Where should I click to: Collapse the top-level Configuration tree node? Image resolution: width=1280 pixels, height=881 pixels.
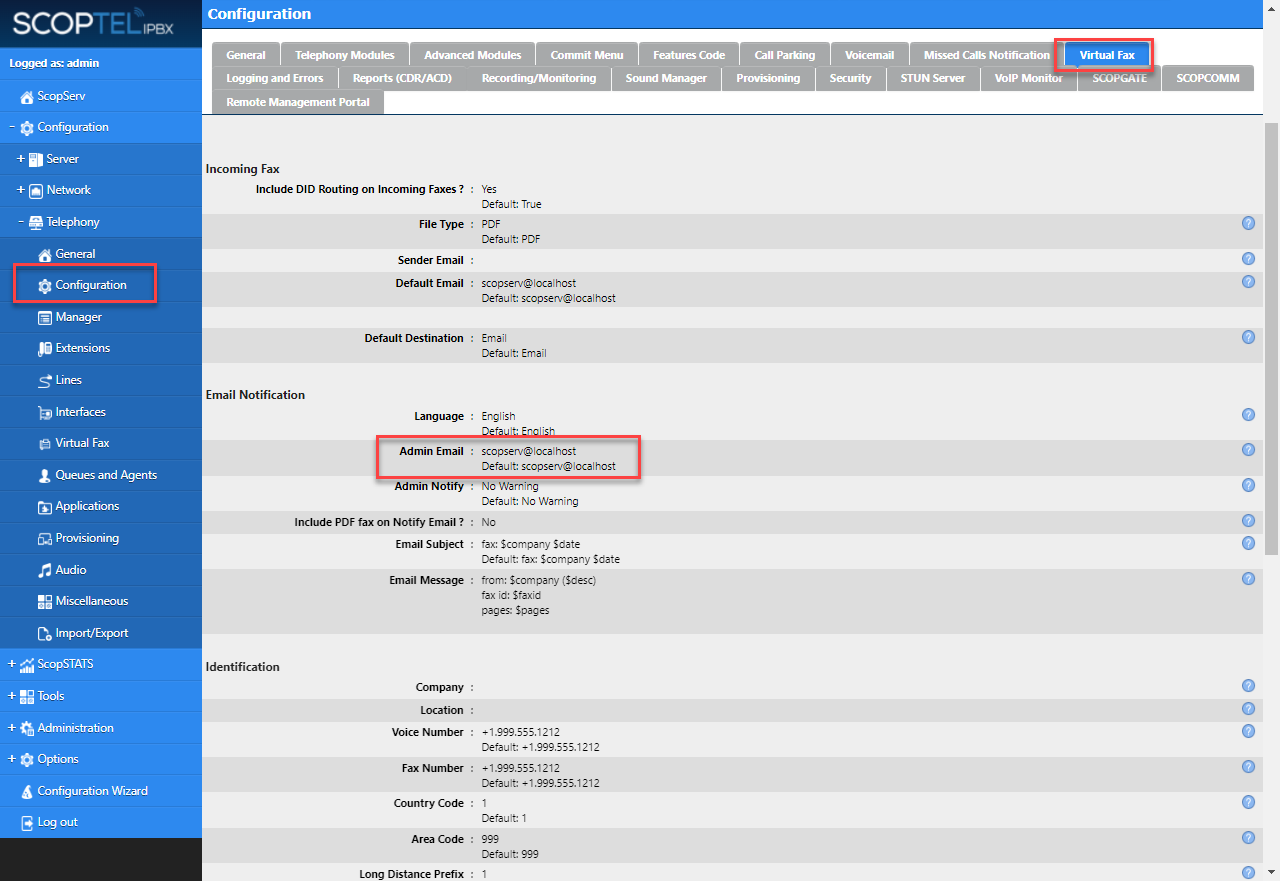coord(12,127)
